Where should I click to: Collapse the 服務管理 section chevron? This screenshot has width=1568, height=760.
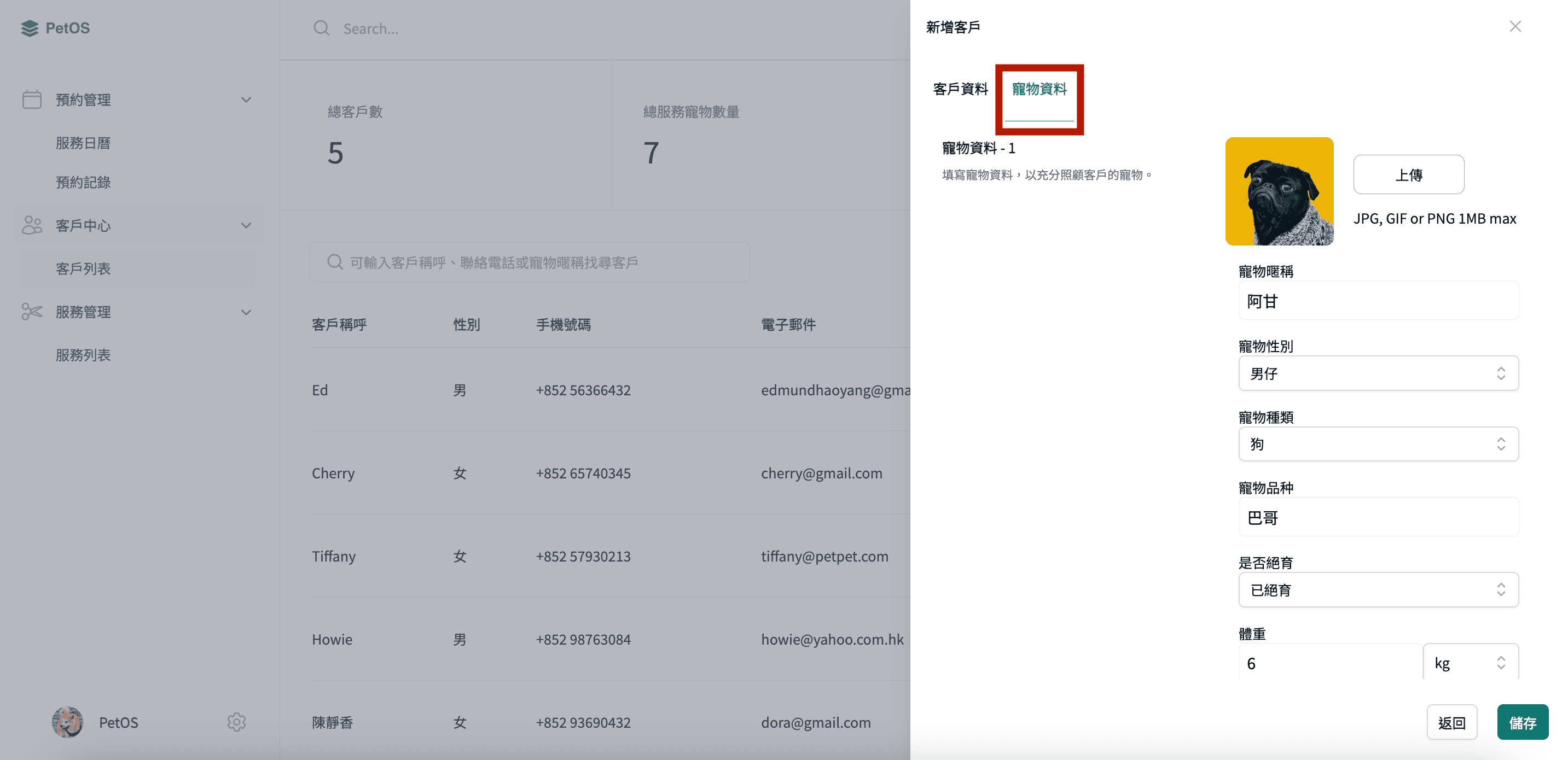(x=246, y=312)
